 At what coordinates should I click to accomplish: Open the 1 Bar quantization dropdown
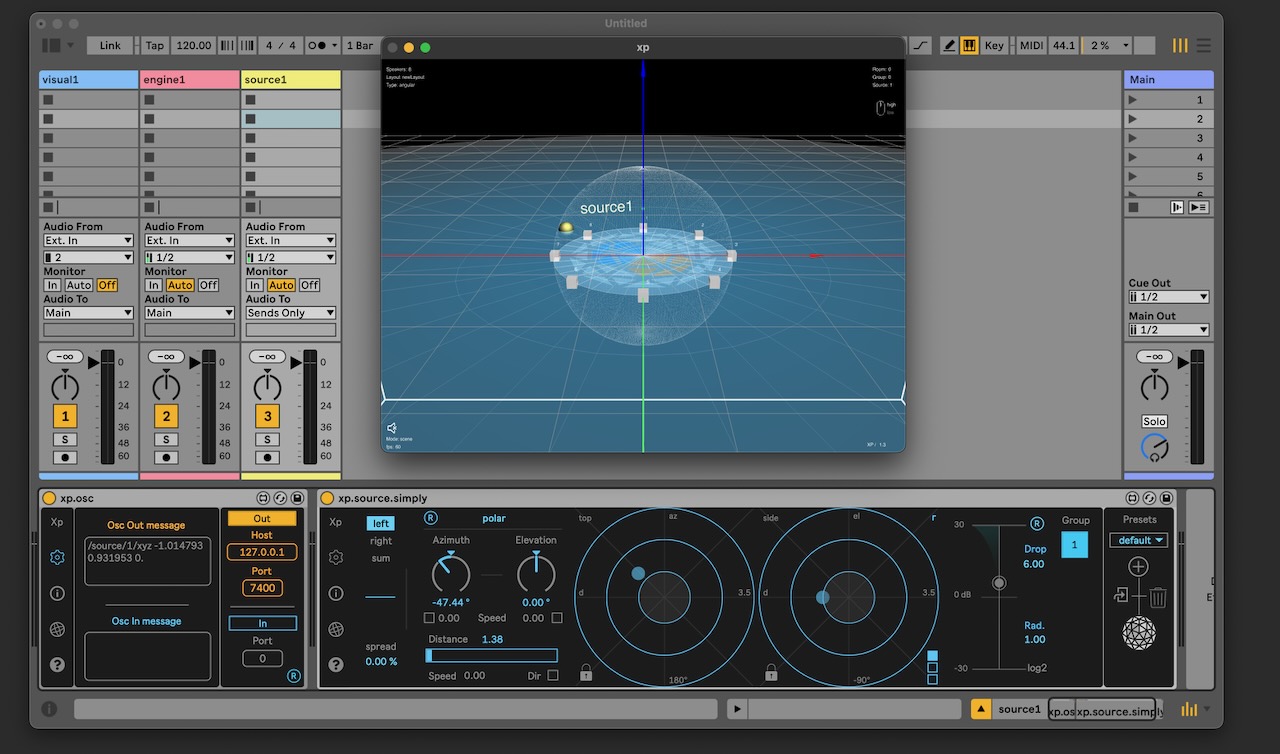tap(360, 45)
